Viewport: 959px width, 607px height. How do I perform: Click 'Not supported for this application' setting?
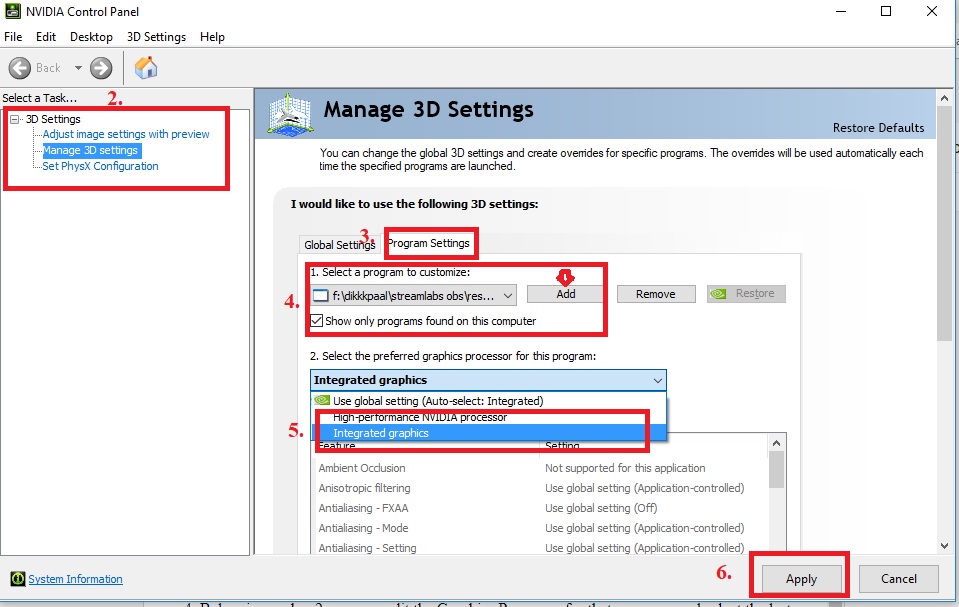625,468
